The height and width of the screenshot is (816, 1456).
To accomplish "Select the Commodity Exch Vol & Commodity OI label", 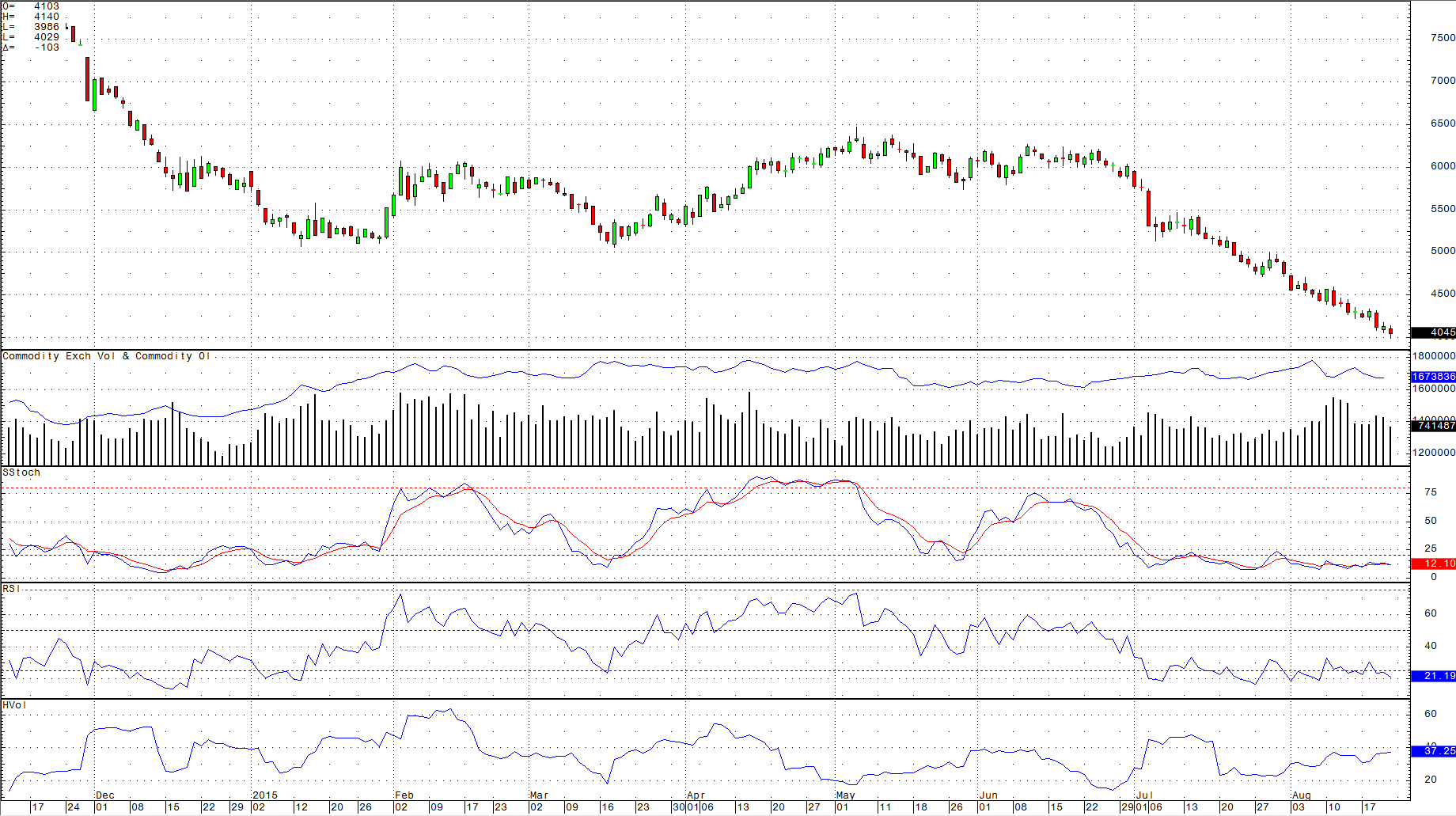I will [x=105, y=355].
